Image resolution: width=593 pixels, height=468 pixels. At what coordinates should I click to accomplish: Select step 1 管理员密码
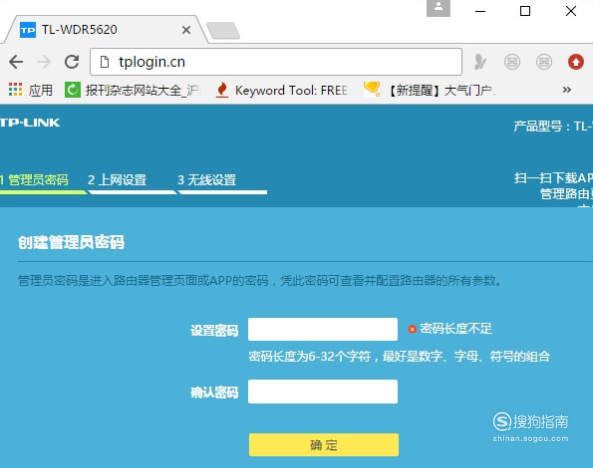(x=34, y=180)
